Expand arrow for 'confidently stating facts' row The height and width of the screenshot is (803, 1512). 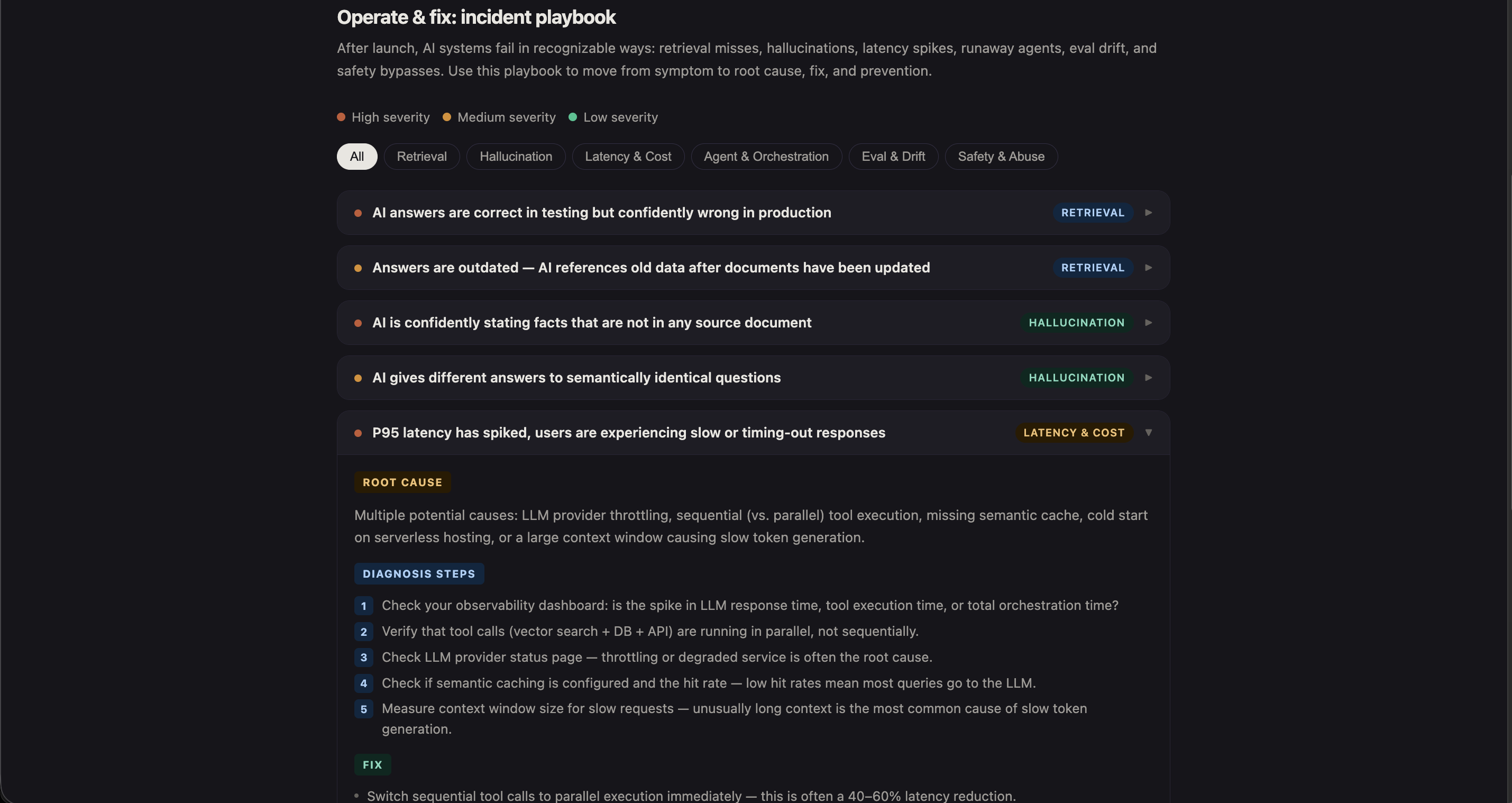tap(1149, 323)
